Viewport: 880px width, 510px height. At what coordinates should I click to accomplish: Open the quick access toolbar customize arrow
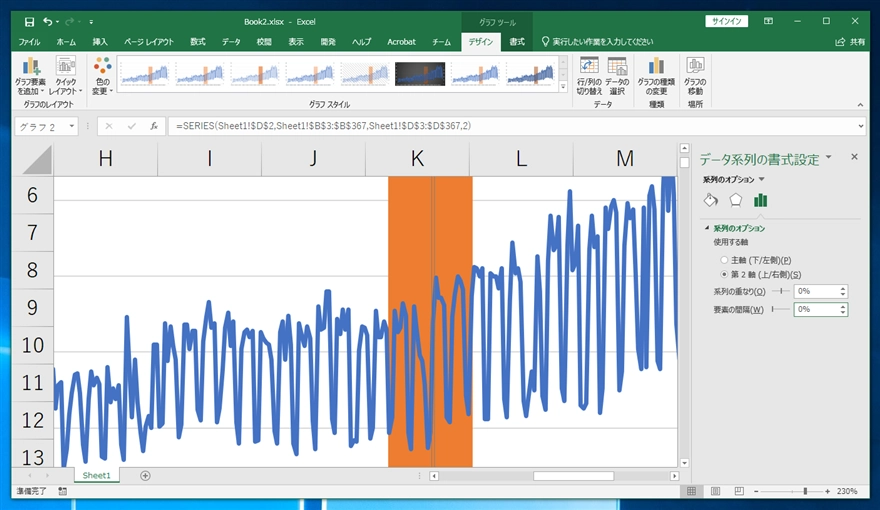(x=91, y=22)
